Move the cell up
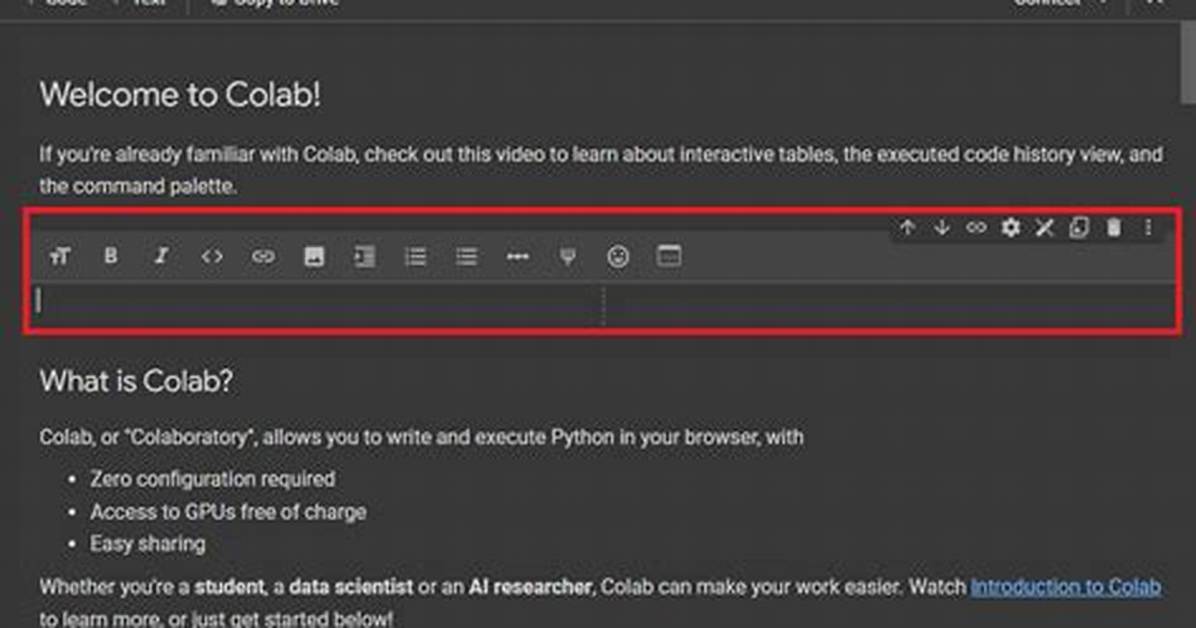1196x628 pixels. pyautogui.click(x=907, y=227)
